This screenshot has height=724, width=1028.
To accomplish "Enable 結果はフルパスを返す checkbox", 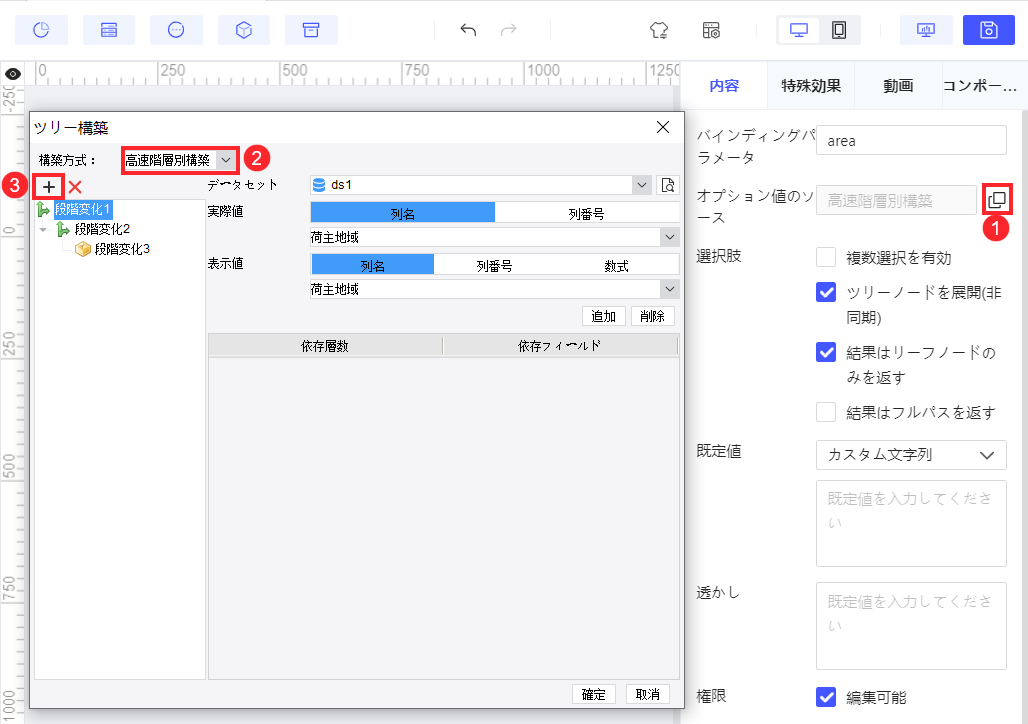I will [826, 412].
